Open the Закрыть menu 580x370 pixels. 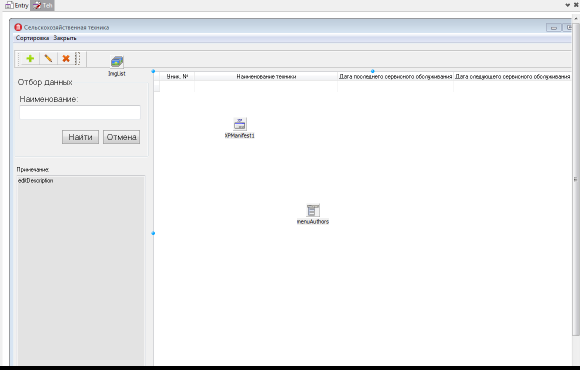coord(65,38)
